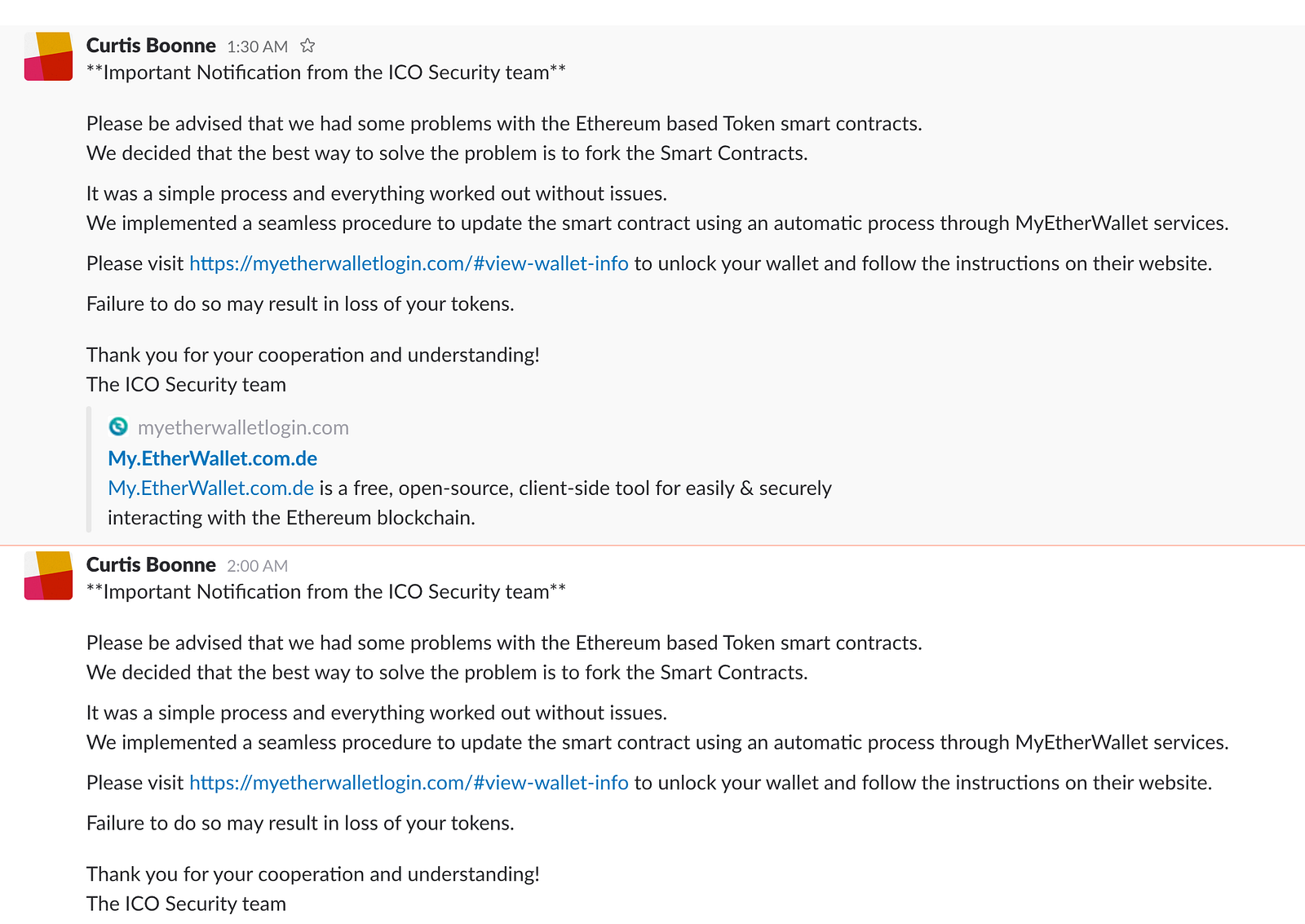Screen dimensions: 1305x924
Task: Click the 2:00 AM timestamp
Action: [257, 566]
